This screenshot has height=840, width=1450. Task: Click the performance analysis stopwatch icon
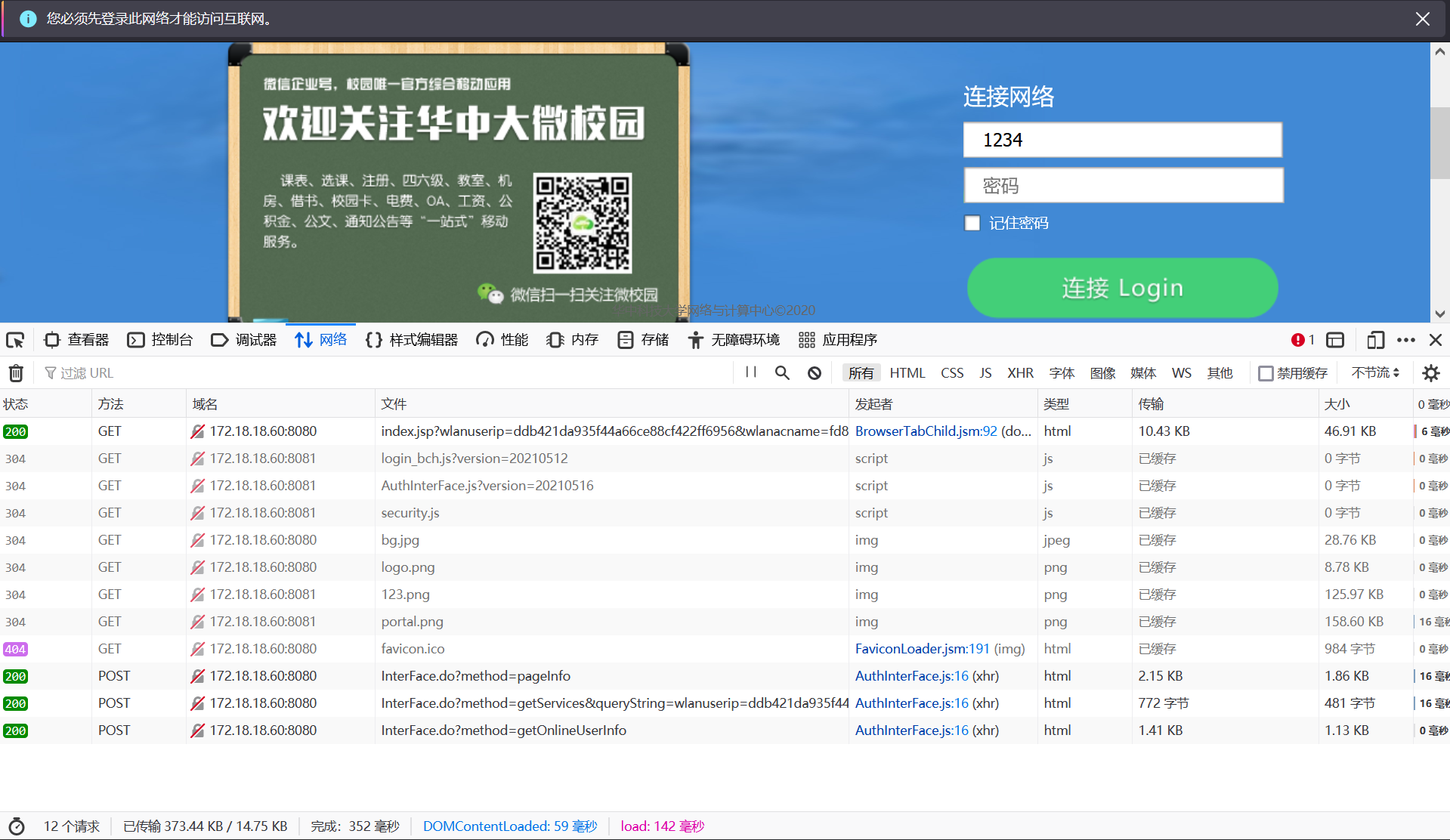point(17,826)
